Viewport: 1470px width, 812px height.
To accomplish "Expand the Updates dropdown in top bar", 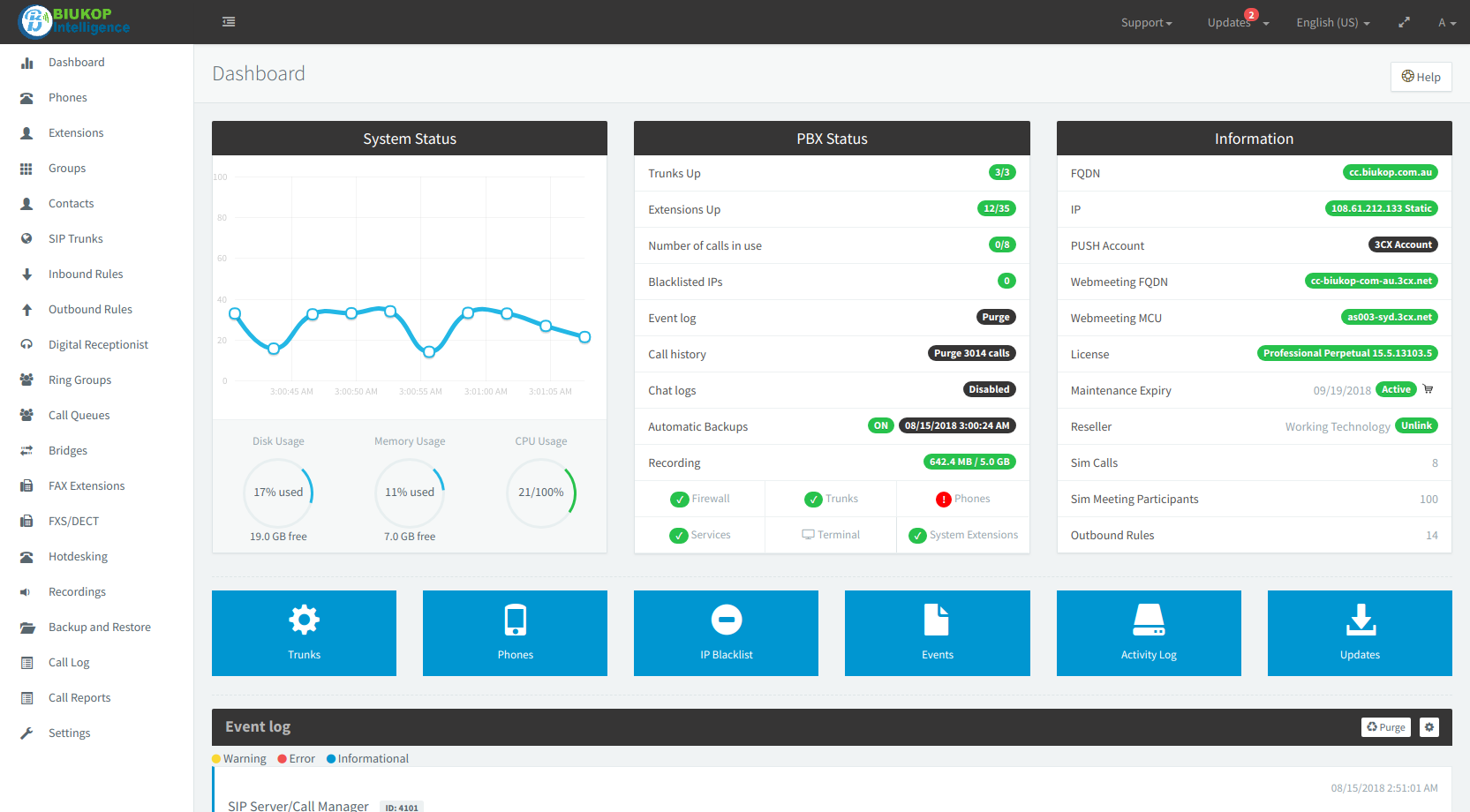I will (x=1237, y=23).
